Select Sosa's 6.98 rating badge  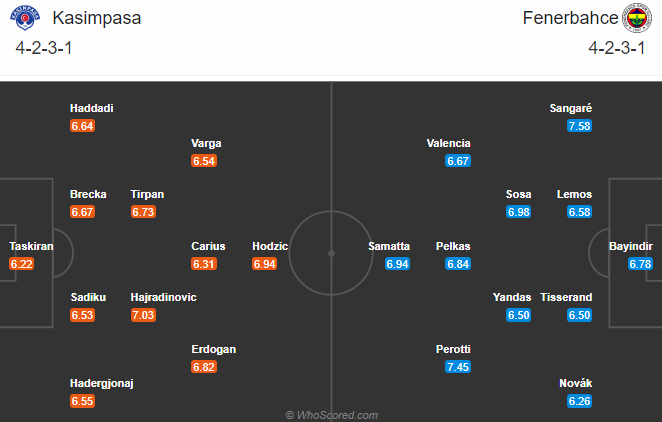[519, 212]
